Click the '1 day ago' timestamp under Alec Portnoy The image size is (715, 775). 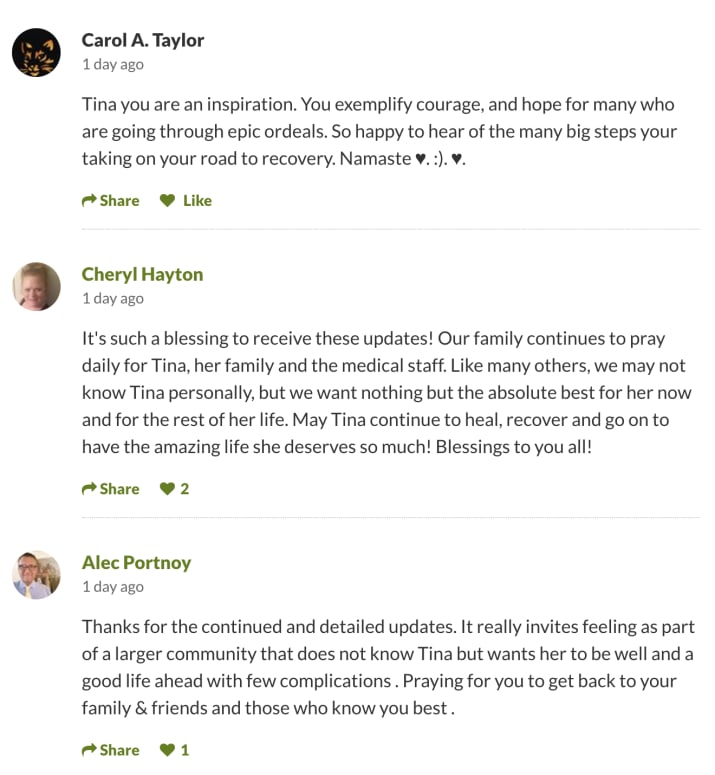coord(113,587)
